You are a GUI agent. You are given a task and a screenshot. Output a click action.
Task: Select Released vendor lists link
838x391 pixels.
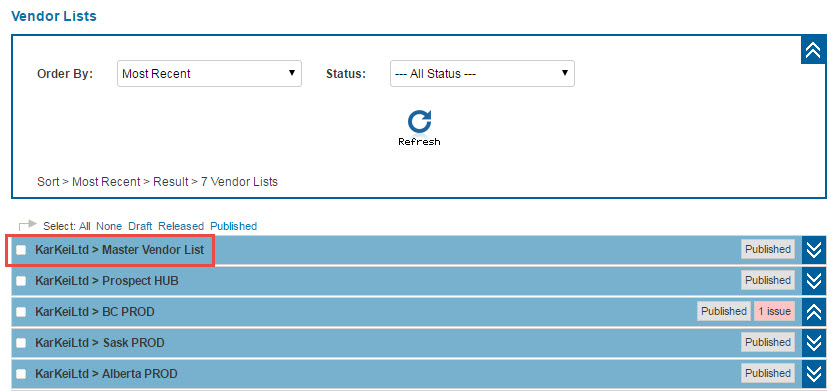181,226
